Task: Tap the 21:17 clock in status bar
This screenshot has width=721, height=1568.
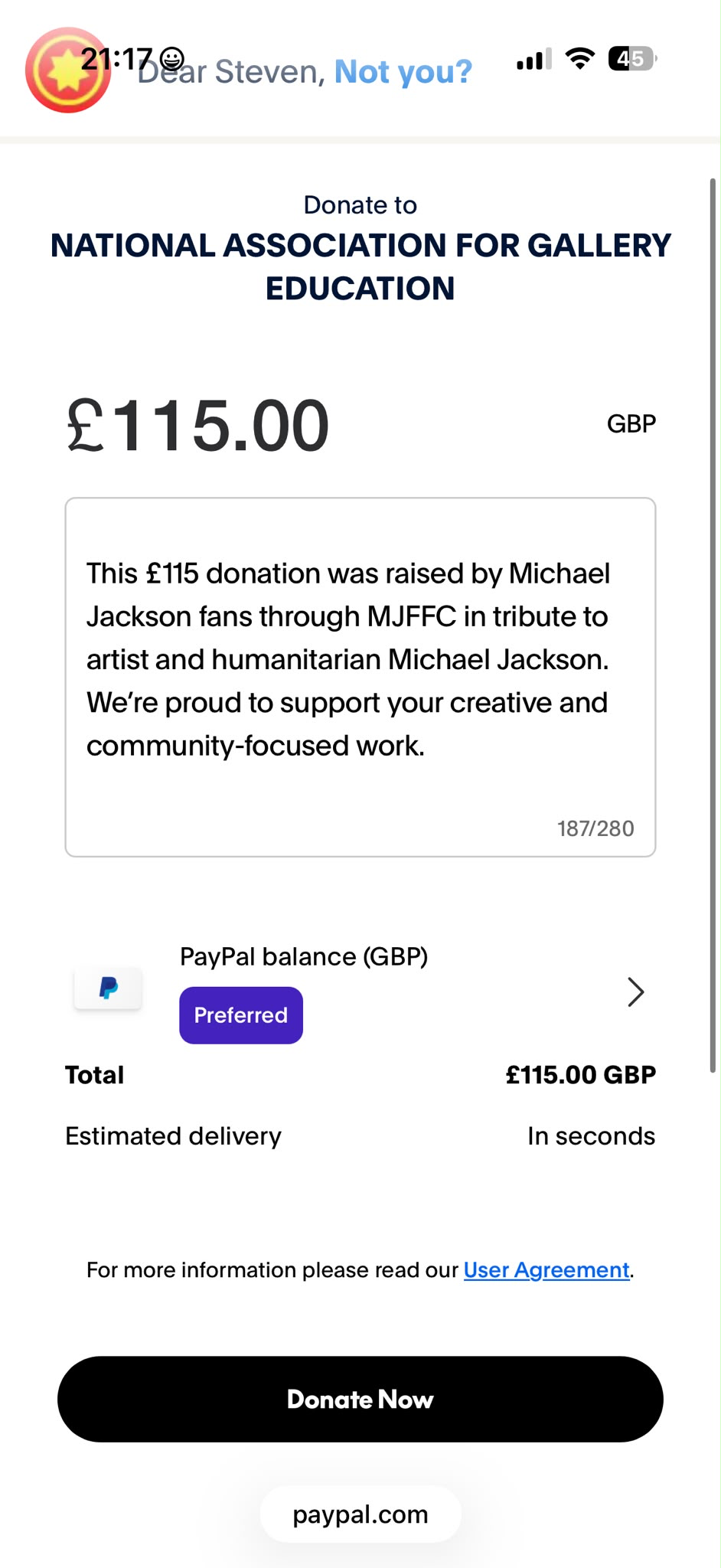Action: coord(117,59)
